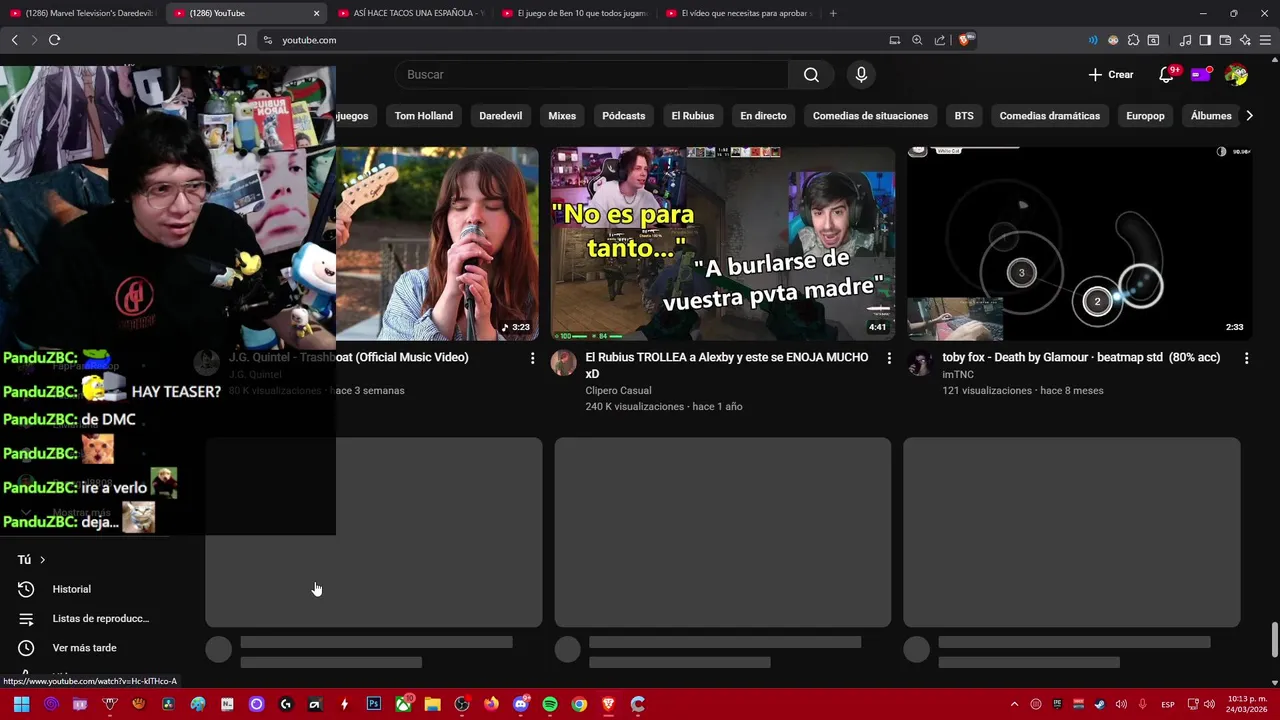Switch to El vídeo que necesitas tab

point(738,13)
